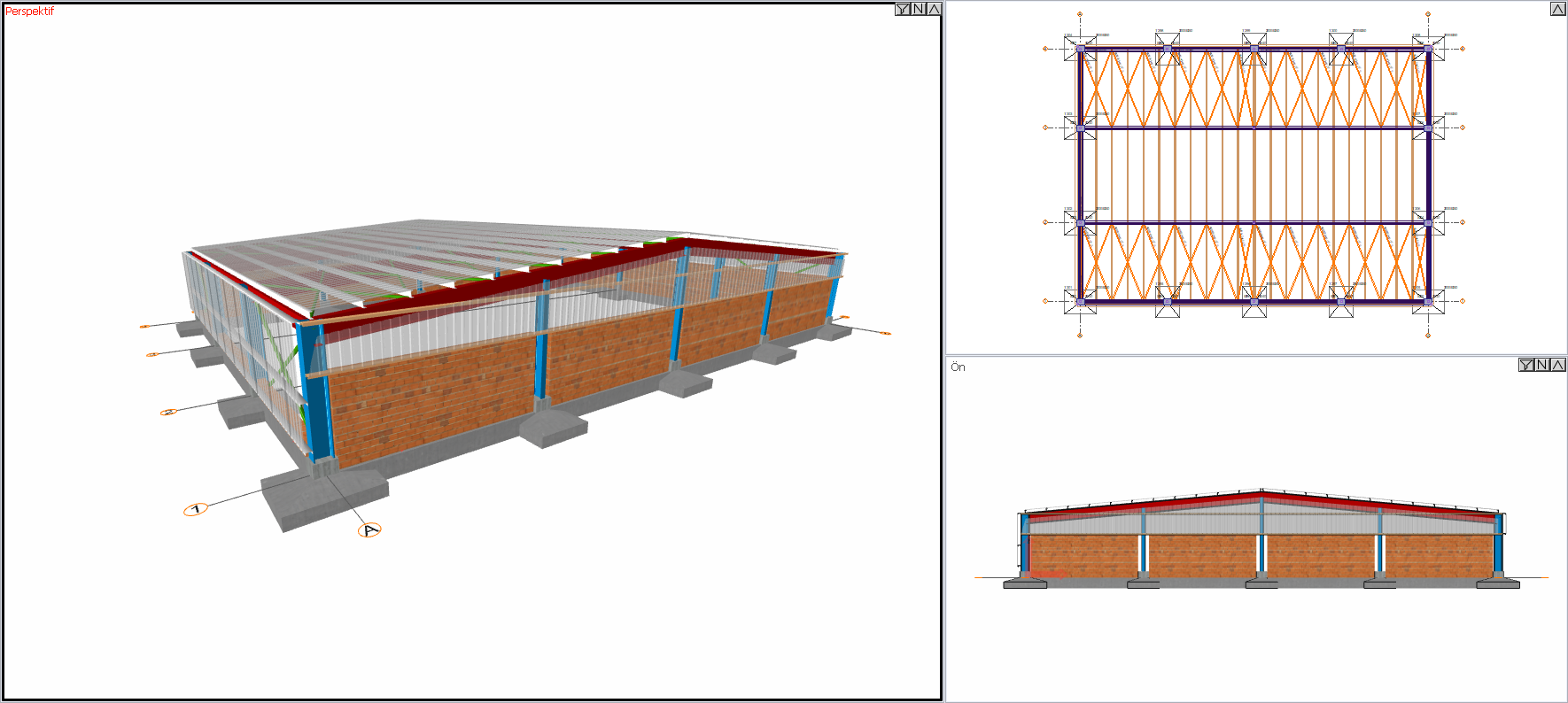Maximize the Perspektif viewport with the arrow button
The width and height of the screenshot is (1568, 703).
click(934, 9)
